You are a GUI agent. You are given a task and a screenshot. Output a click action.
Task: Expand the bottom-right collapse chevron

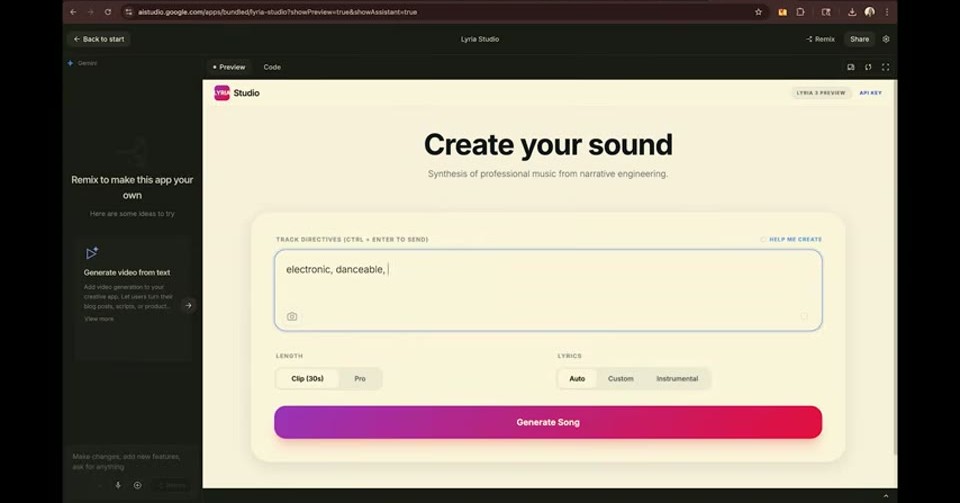coord(885,496)
